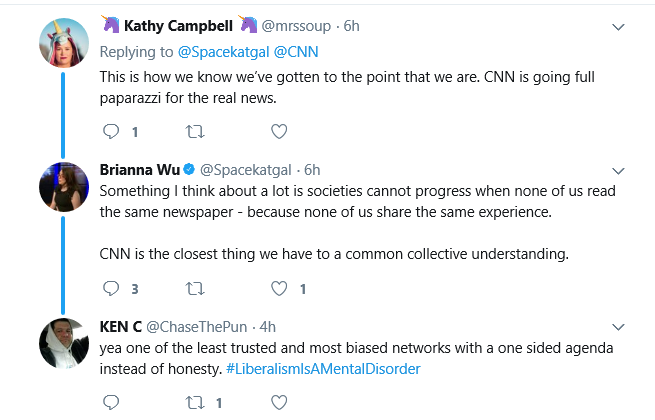
Task: Retweet Brianna Wu's newspaper tweet
Action: (x=195, y=288)
